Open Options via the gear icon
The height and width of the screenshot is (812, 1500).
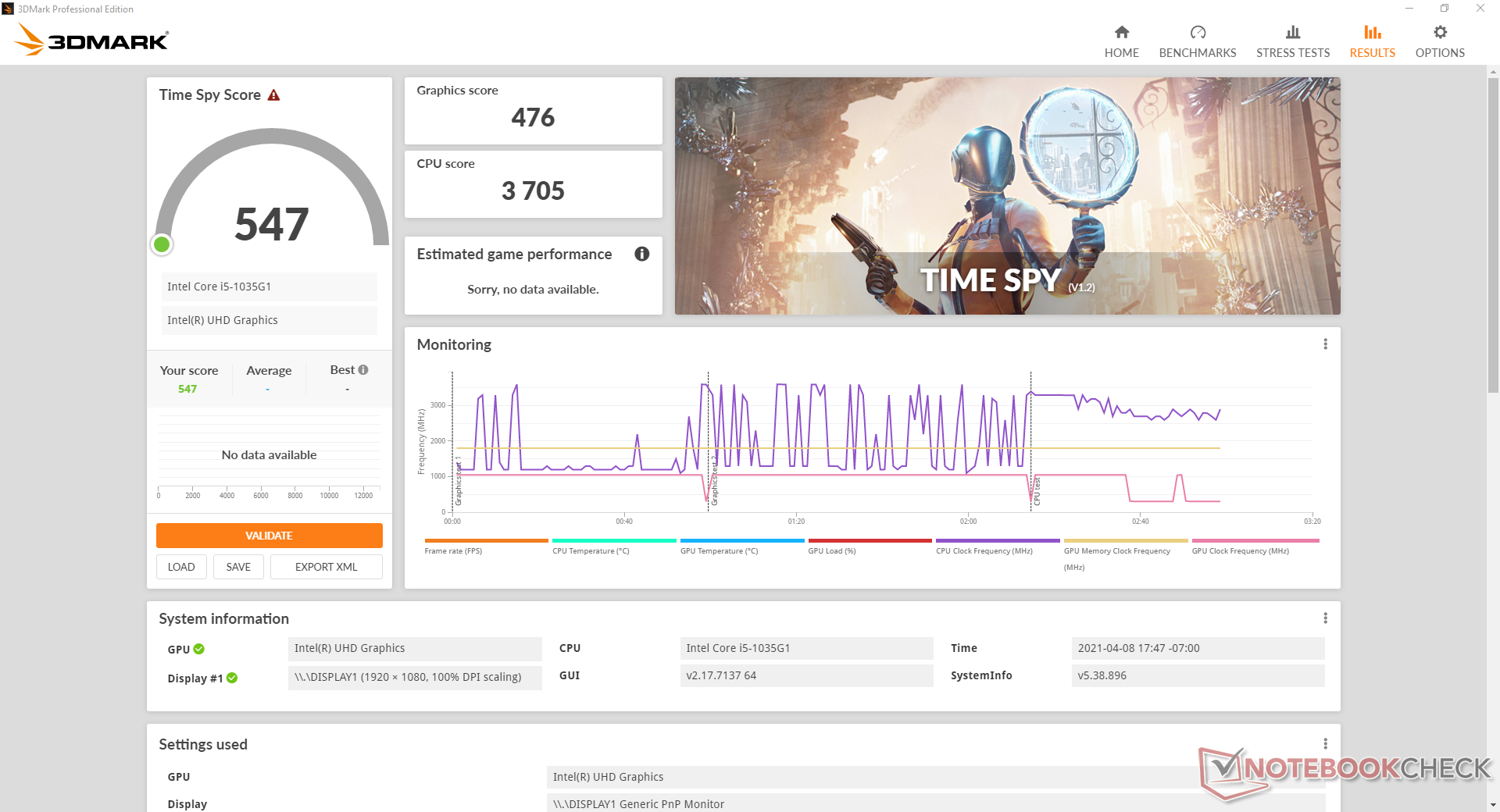pos(1439,32)
